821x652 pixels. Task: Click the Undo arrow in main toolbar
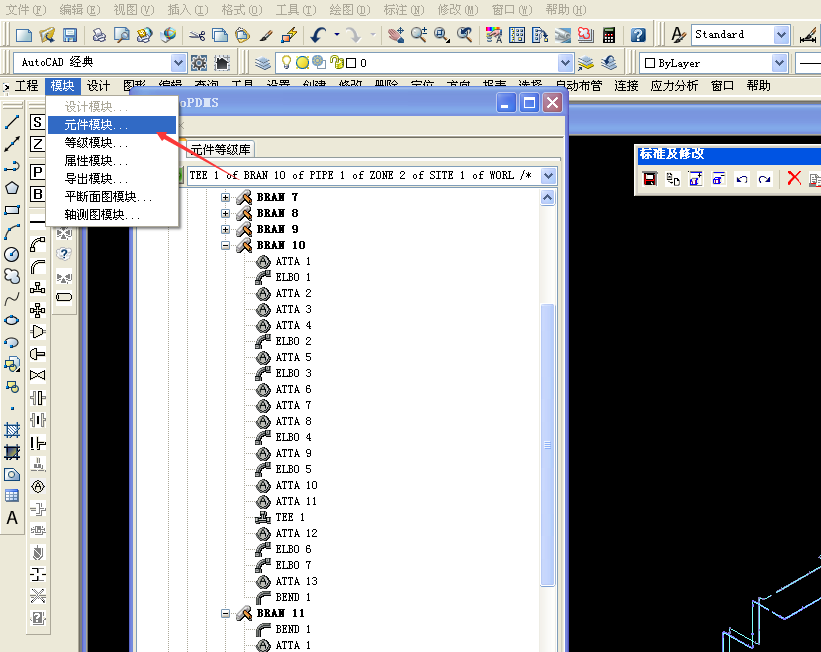click(317, 35)
